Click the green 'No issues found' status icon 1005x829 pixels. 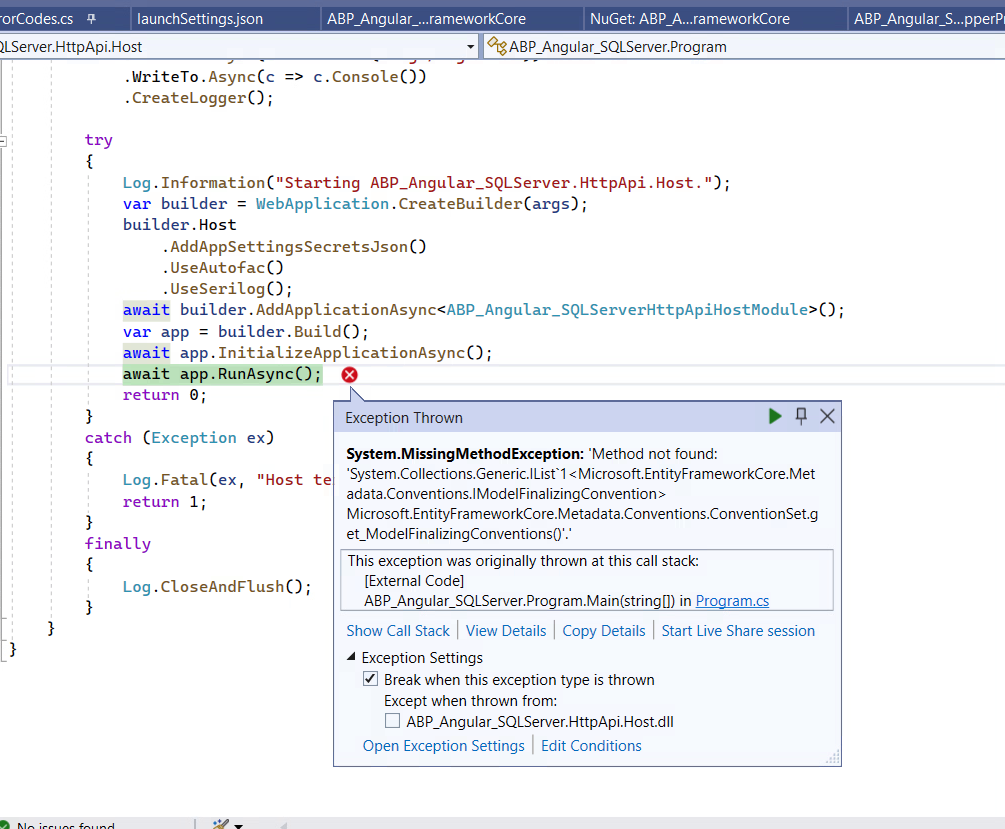[5, 824]
